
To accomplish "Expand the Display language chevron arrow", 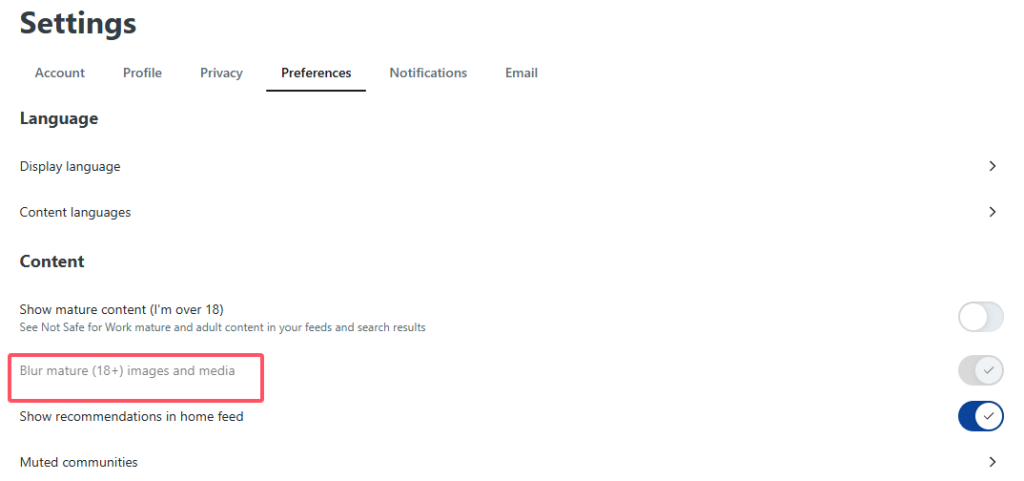I will (993, 166).
